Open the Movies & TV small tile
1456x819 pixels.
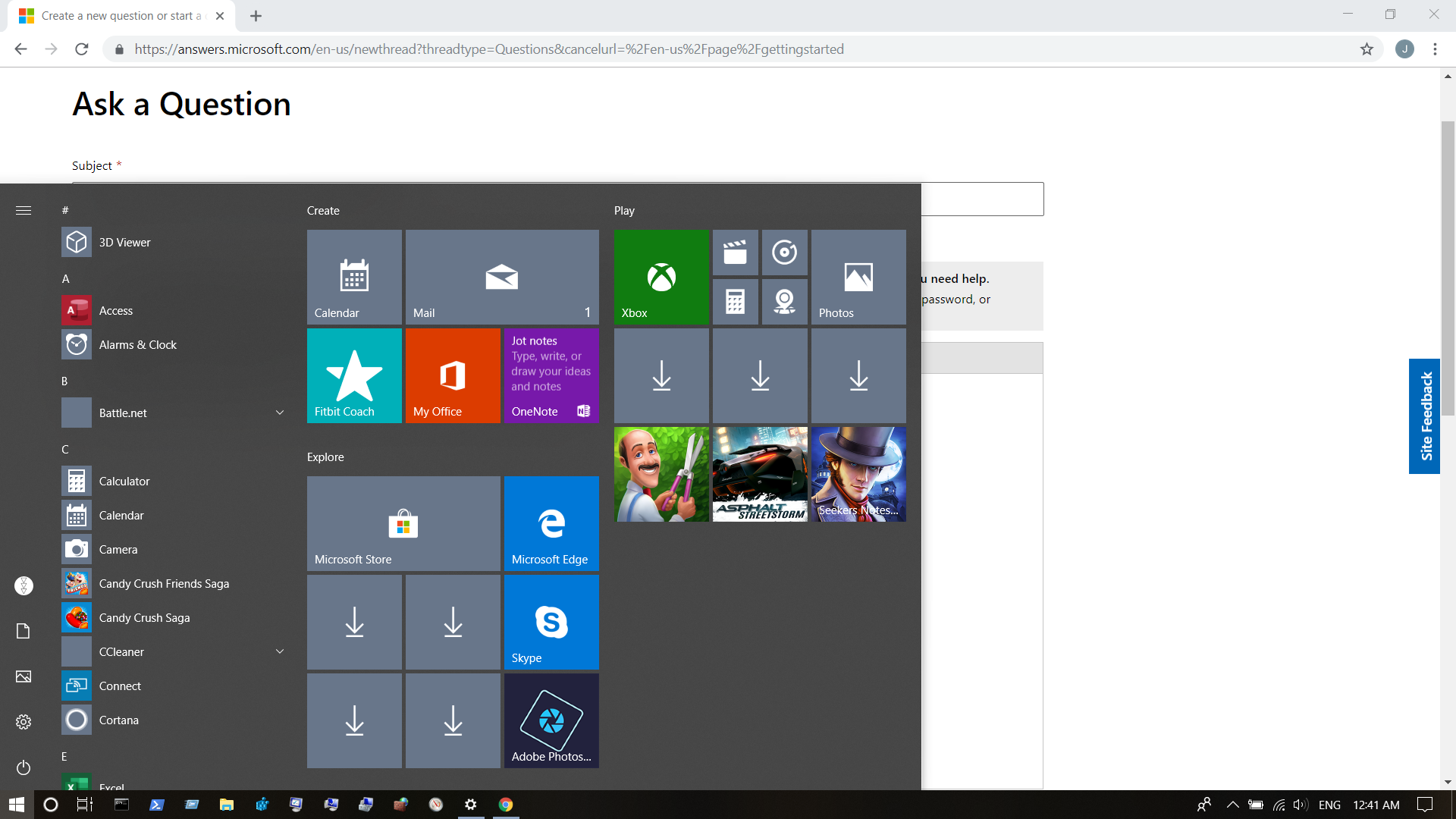[x=735, y=253]
